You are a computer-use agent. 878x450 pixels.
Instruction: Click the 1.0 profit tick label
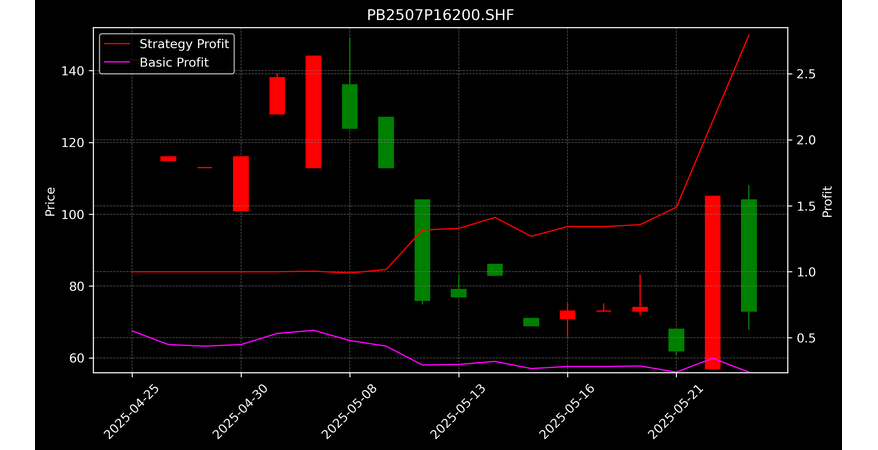805,272
